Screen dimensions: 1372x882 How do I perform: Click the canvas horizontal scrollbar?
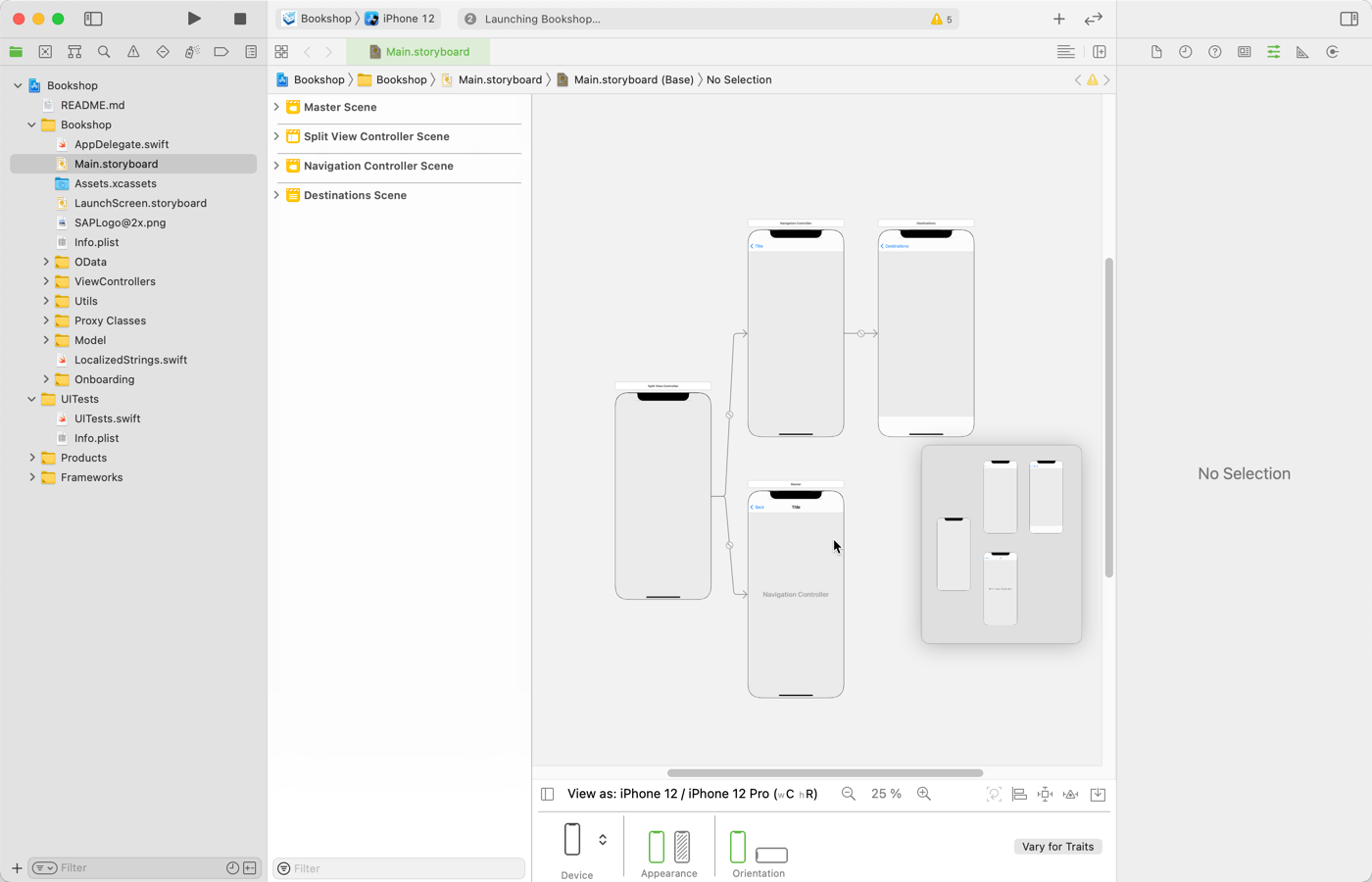(x=824, y=773)
